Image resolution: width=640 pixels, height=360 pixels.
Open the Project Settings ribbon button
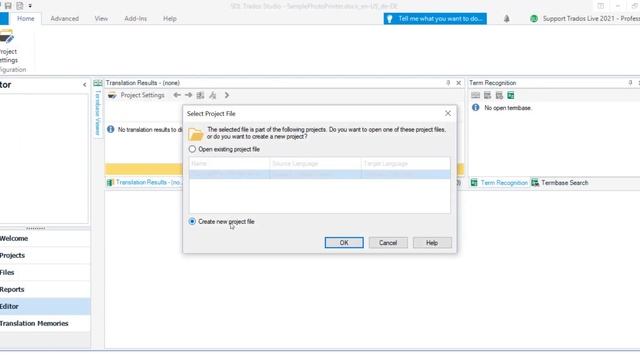(x=8, y=47)
